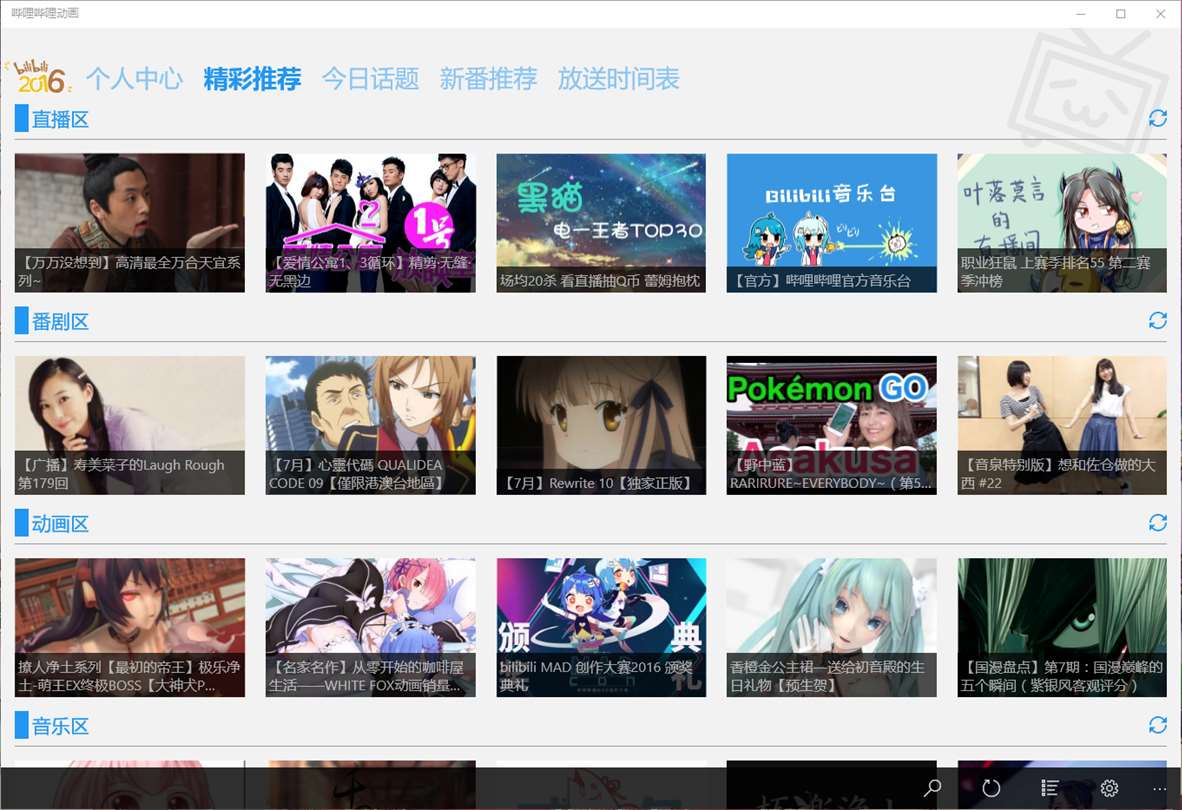This screenshot has width=1182, height=810.
Task: Switch to 新番推荐 tab
Action: coord(488,78)
